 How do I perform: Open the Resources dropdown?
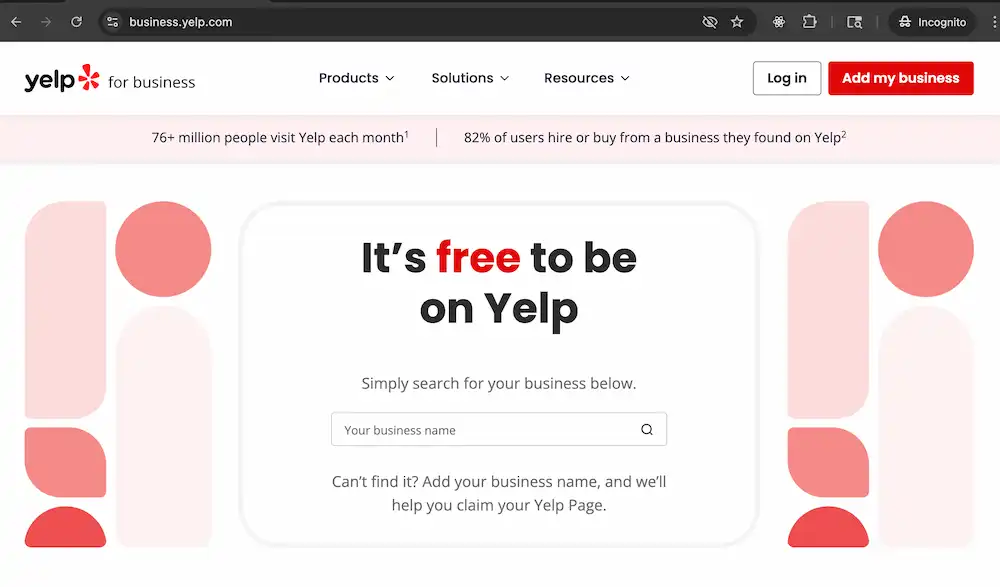pyautogui.click(x=586, y=78)
